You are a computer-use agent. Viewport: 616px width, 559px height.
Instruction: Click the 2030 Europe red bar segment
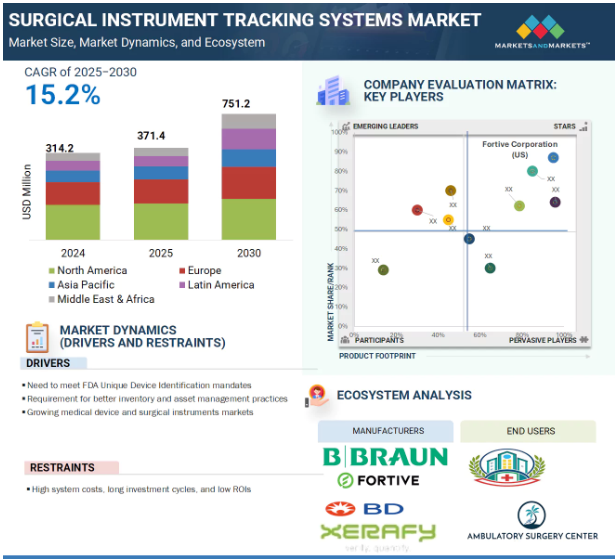coord(249,183)
